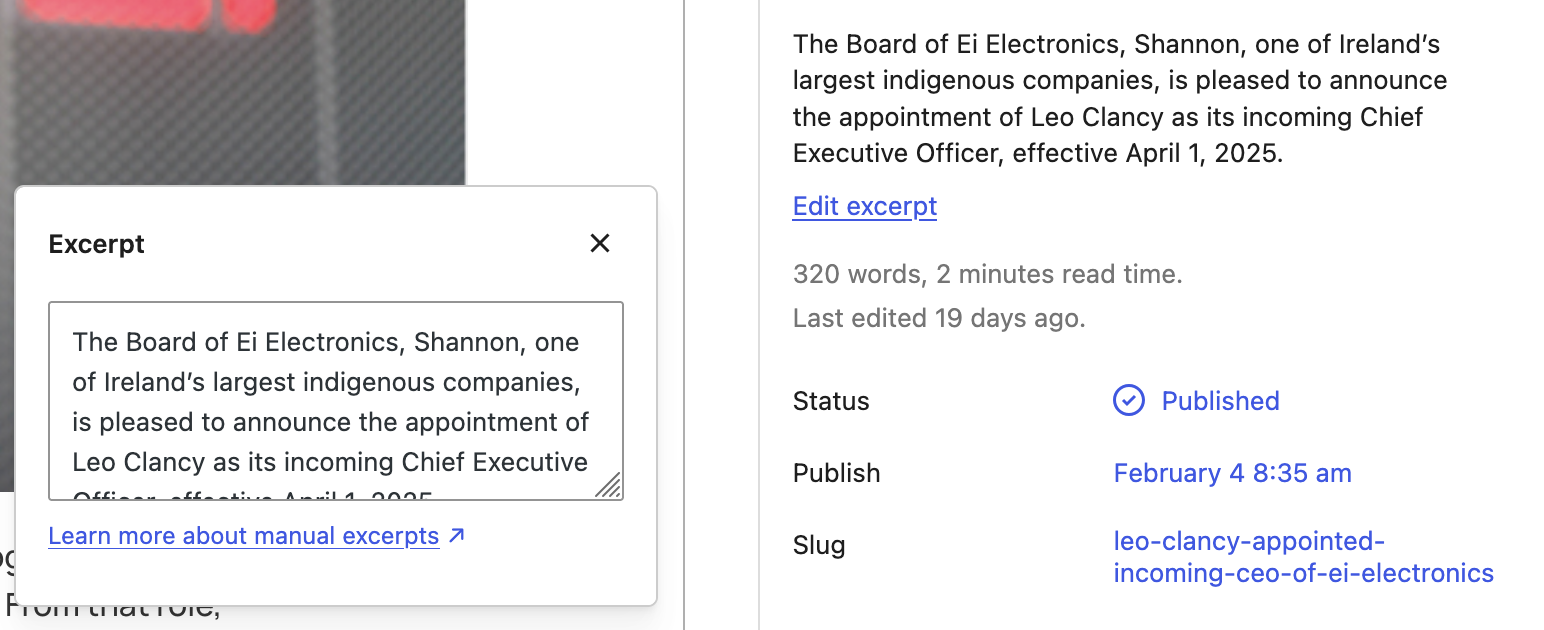
Task: Open the Published status options
Action: (x=1220, y=401)
